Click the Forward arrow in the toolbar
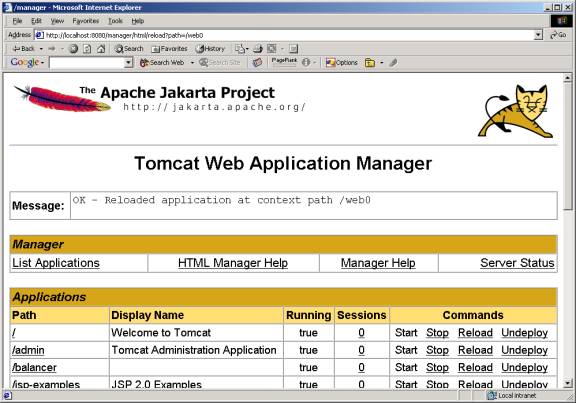The image size is (576, 403). [x=52, y=48]
